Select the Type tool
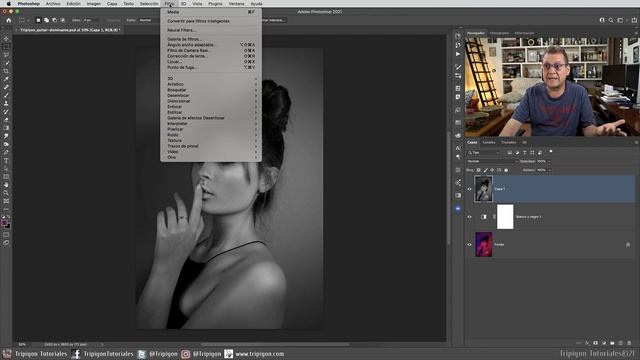The width and height of the screenshot is (640, 360). (6, 160)
